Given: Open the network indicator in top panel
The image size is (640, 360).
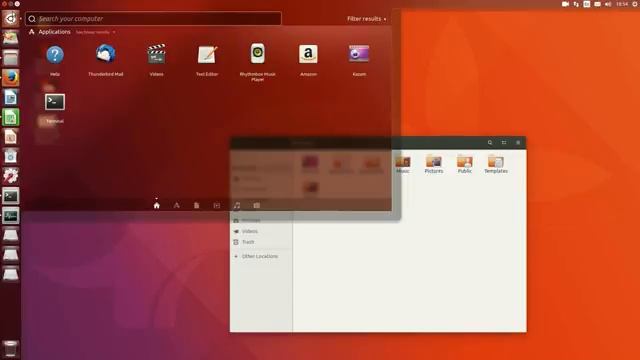Looking at the screenshot, I should (x=576, y=4).
